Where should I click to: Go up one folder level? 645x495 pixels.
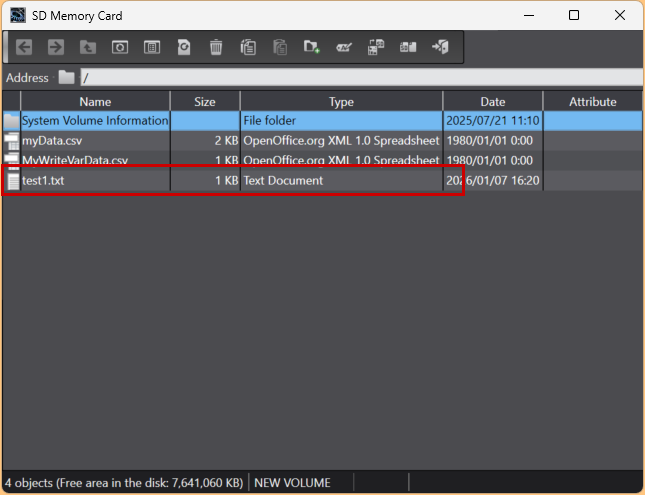tap(88, 47)
